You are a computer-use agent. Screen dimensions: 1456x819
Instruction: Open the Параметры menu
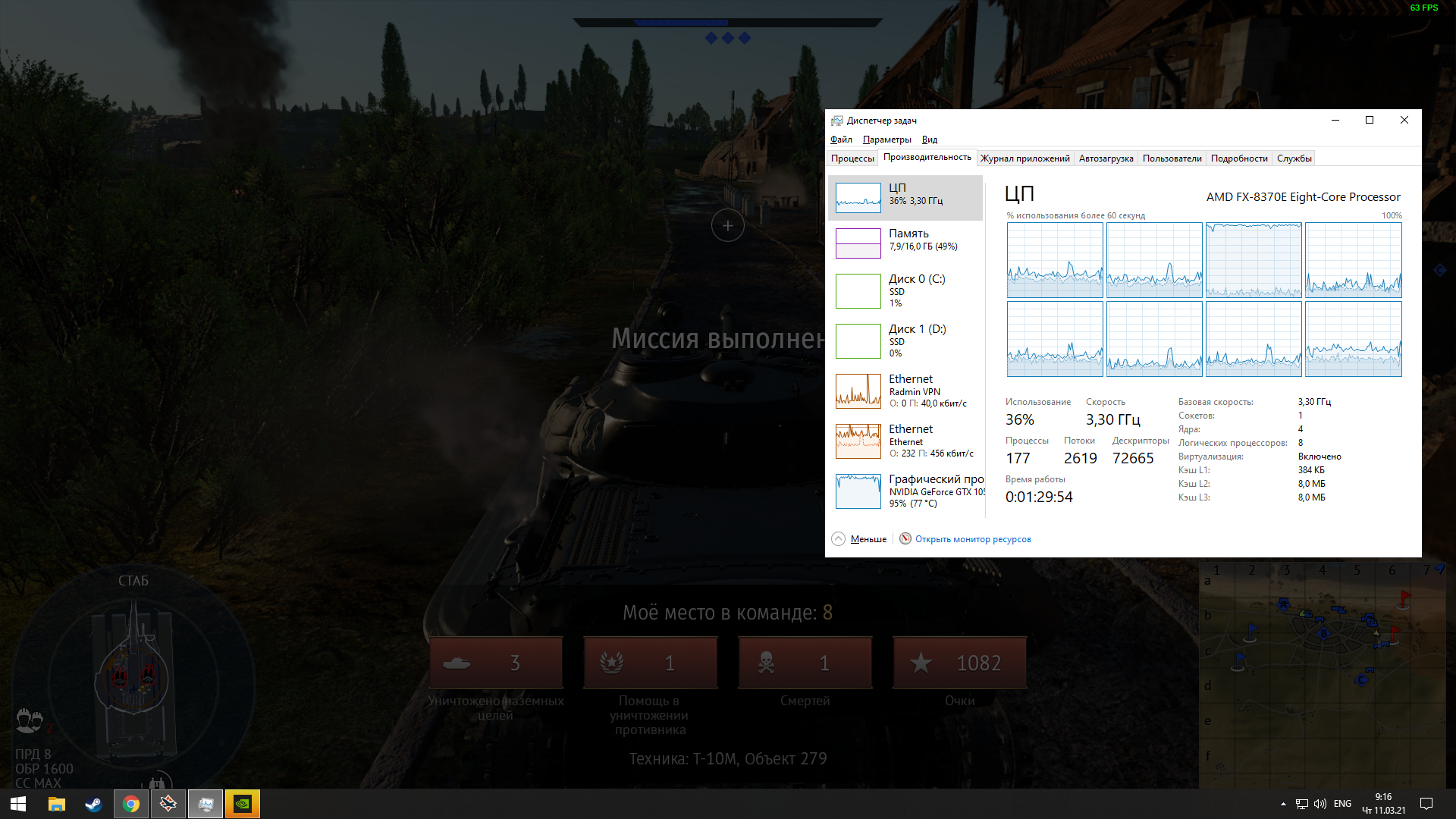[887, 140]
